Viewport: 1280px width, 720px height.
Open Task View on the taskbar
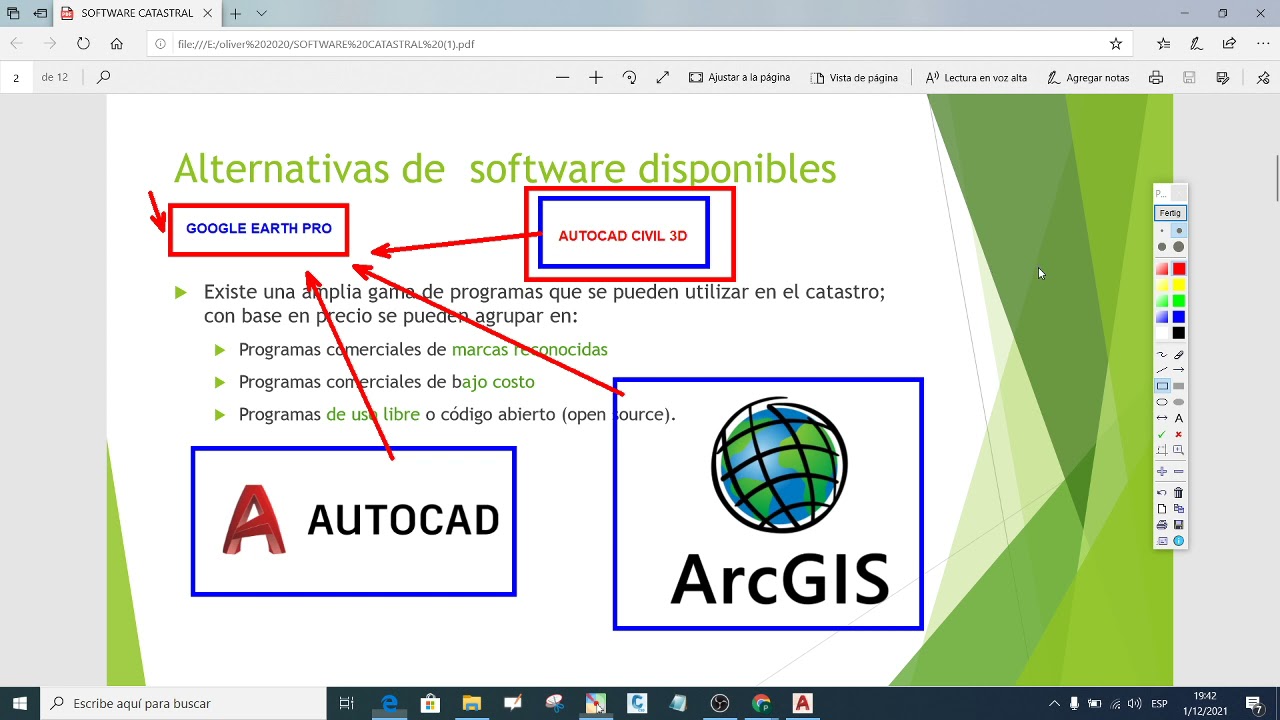tap(346, 704)
